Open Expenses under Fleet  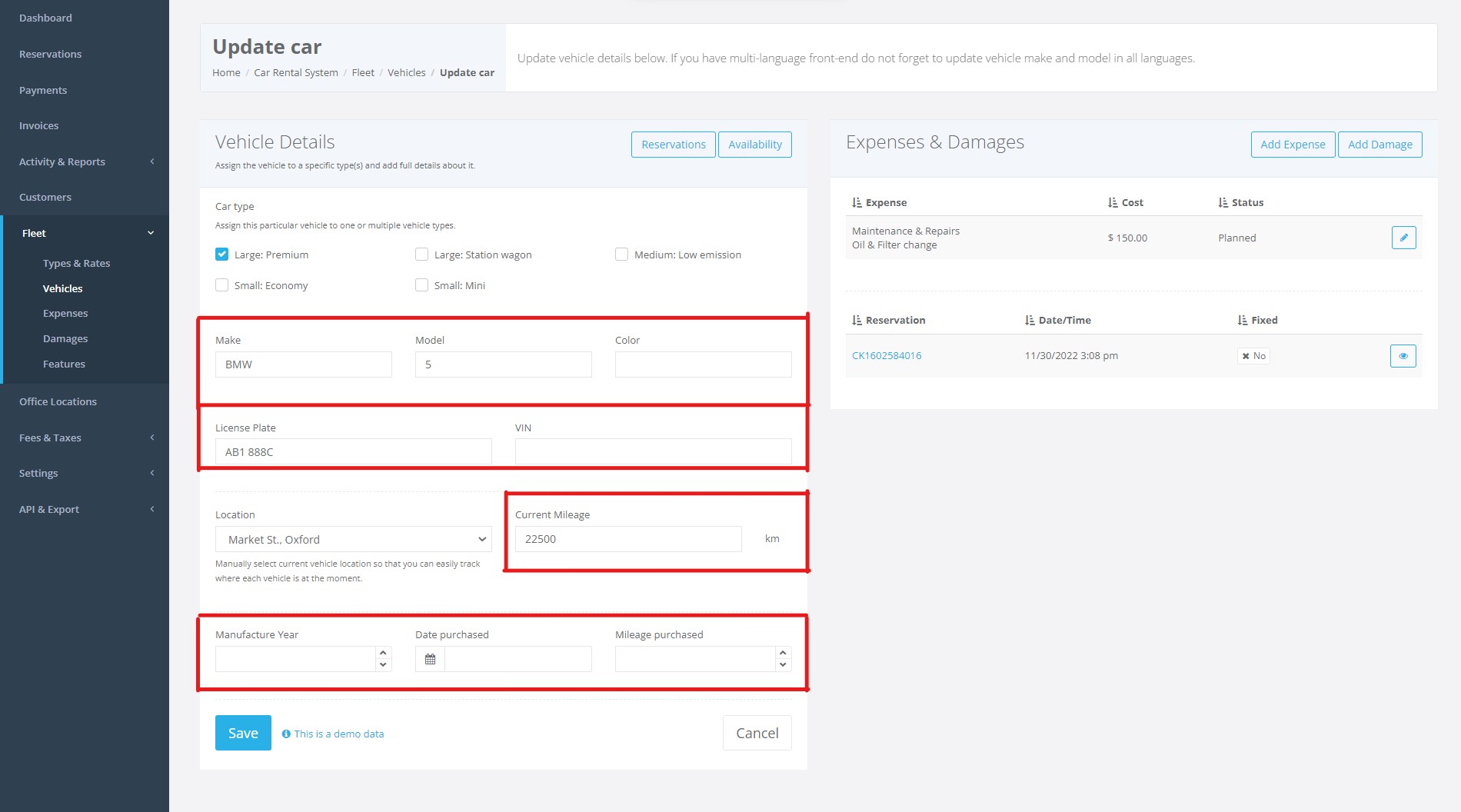click(65, 313)
